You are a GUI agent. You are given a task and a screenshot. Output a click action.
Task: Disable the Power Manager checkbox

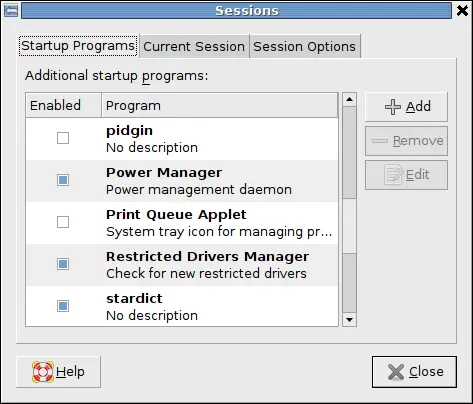click(63, 180)
